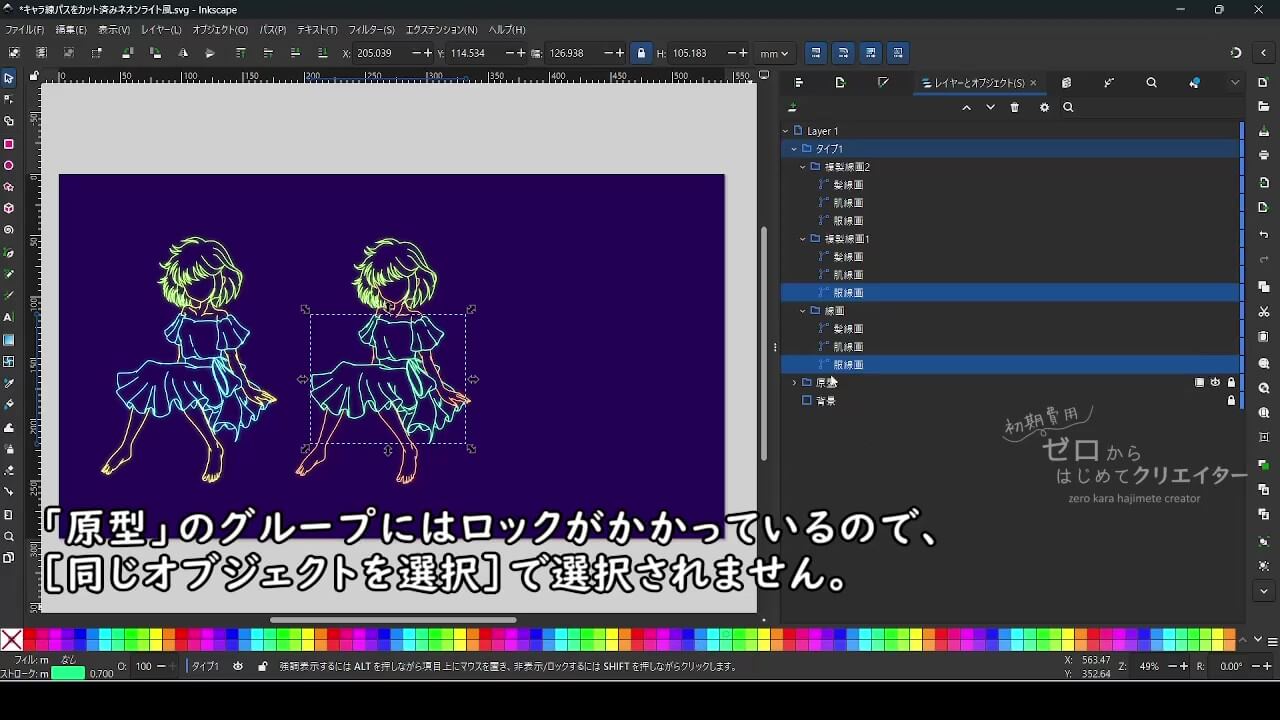Click the move layer up arrow
Image resolution: width=1280 pixels, height=720 pixels.
(x=966, y=107)
